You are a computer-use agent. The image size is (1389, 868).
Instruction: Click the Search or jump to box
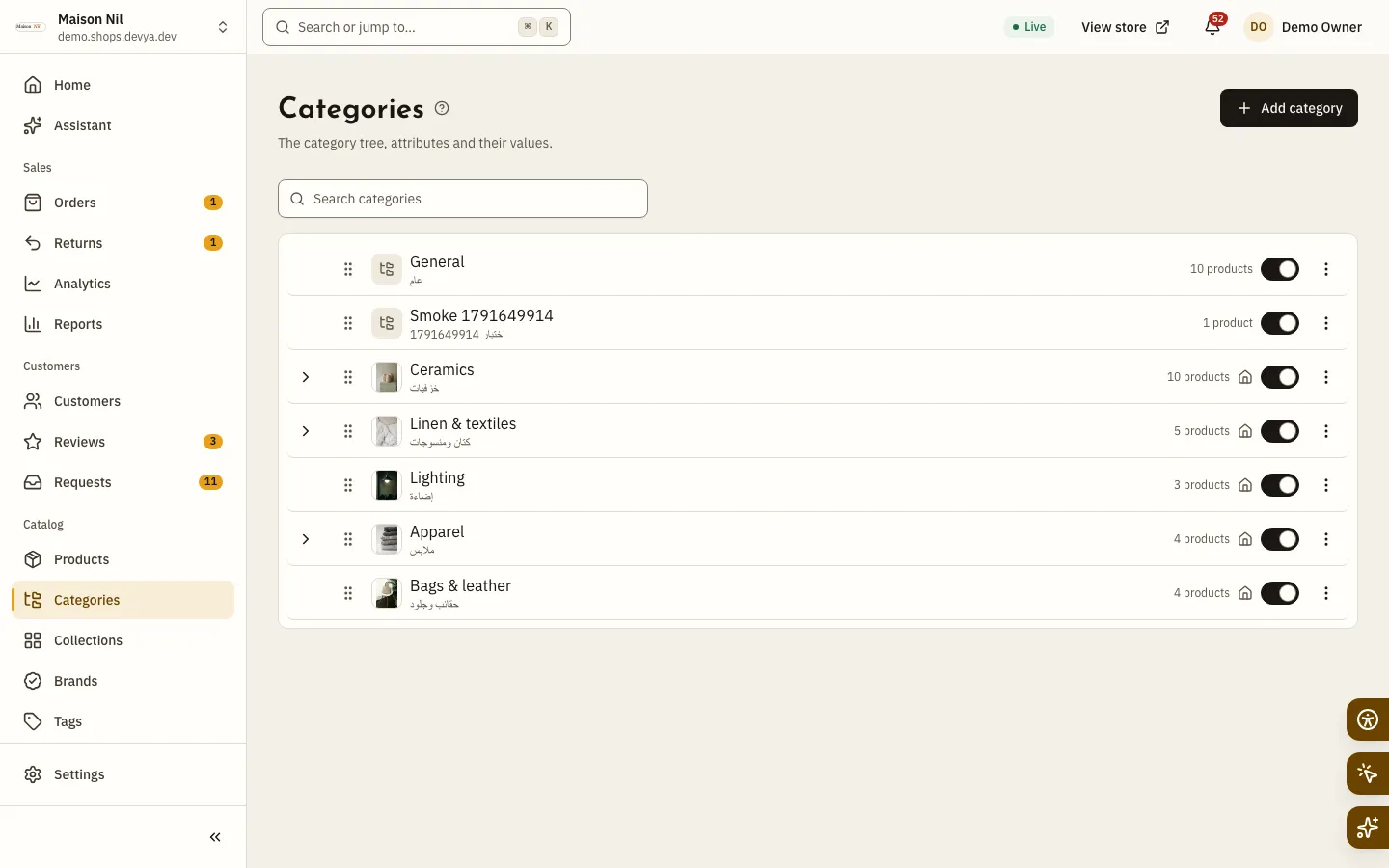pyautogui.click(x=417, y=27)
